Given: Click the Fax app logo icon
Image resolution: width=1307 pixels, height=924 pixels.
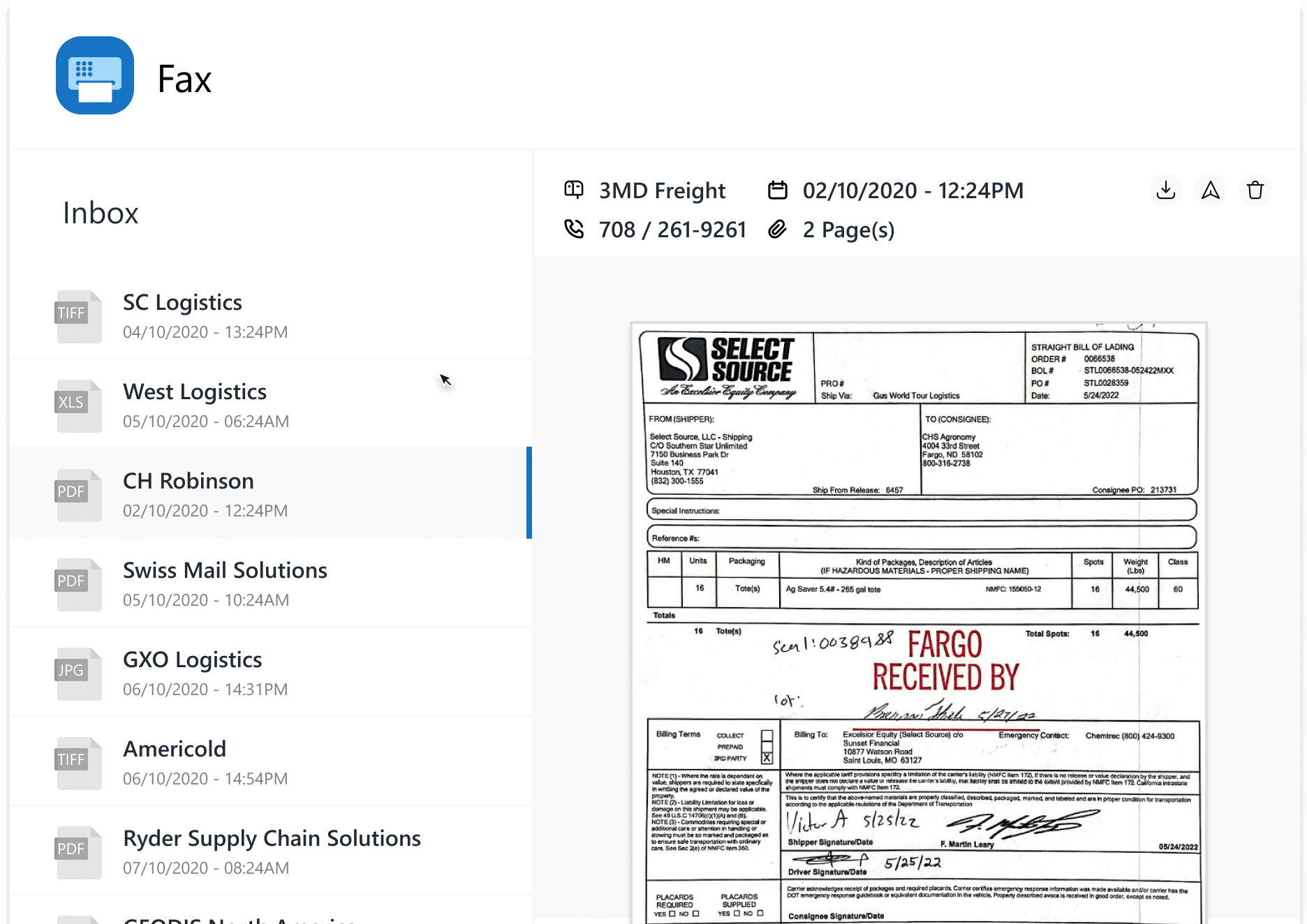Looking at the screenshot, I should point(95,75).
